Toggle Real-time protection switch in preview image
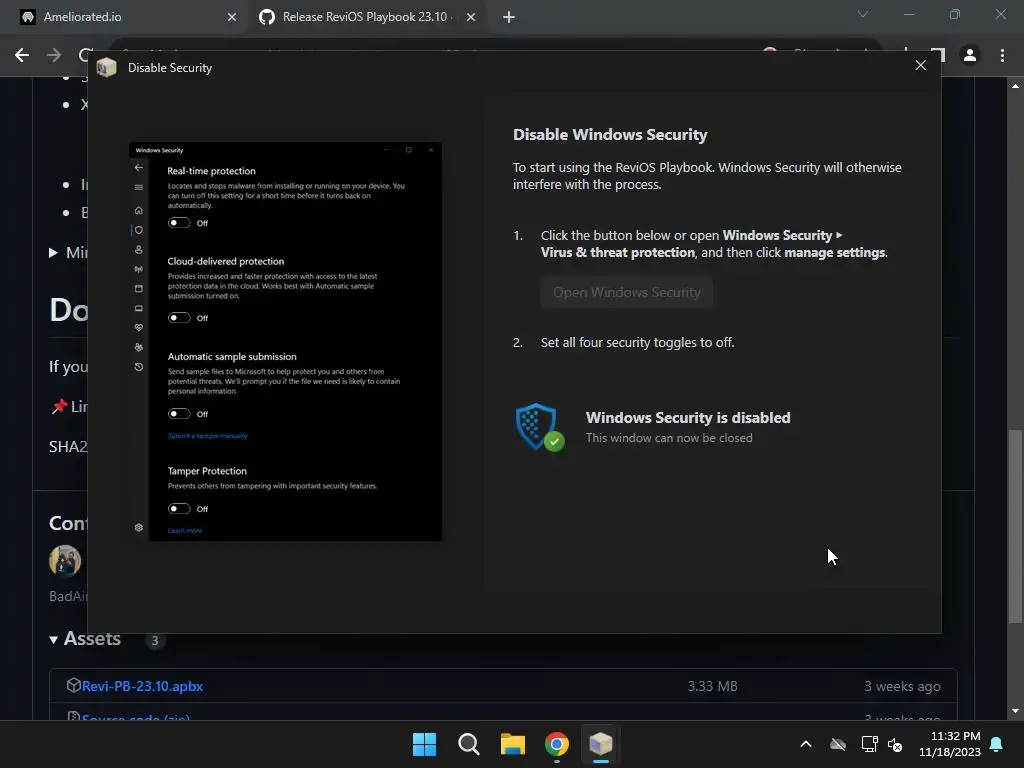Viewport: 1024px width, 768px height. point(179,223)
